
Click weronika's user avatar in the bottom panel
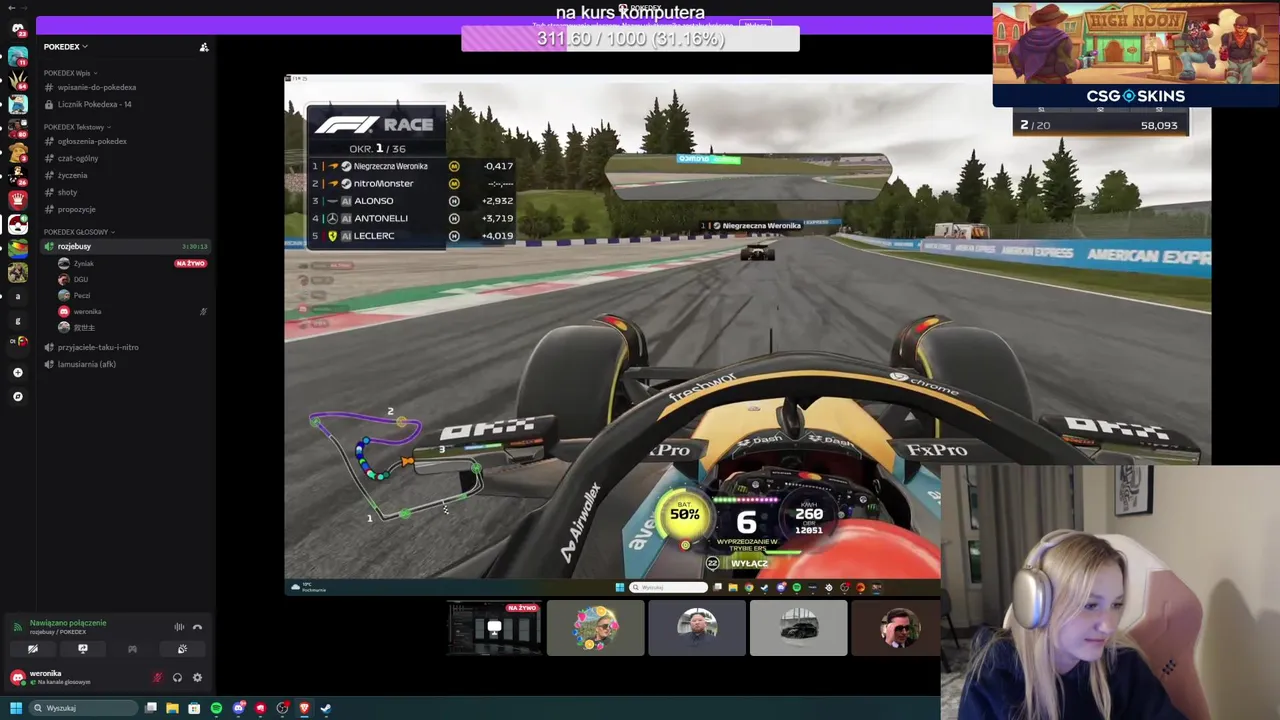pyautogui.click(x=18, y=678)
